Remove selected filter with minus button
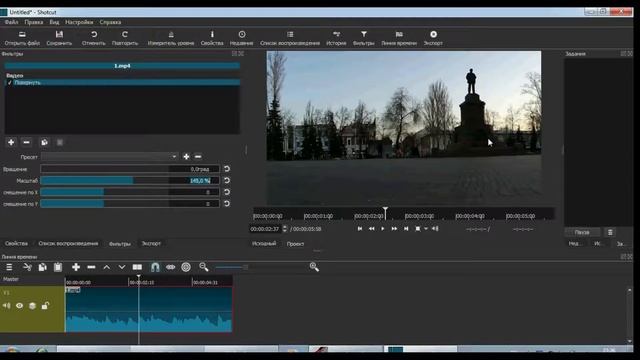 pyautogui.click(x=27, y=142)
